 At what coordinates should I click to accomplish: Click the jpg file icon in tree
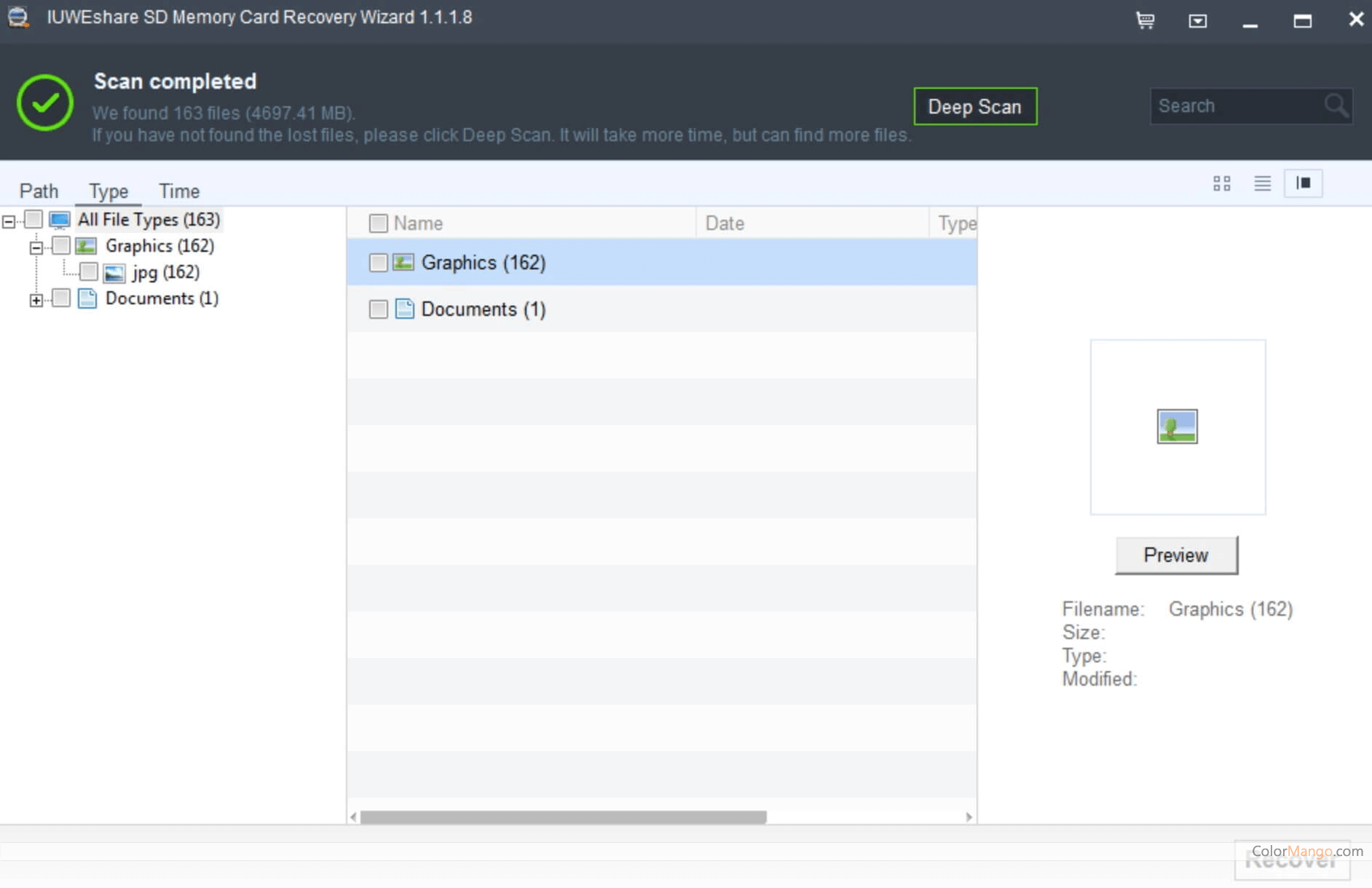tap(114, 273)
